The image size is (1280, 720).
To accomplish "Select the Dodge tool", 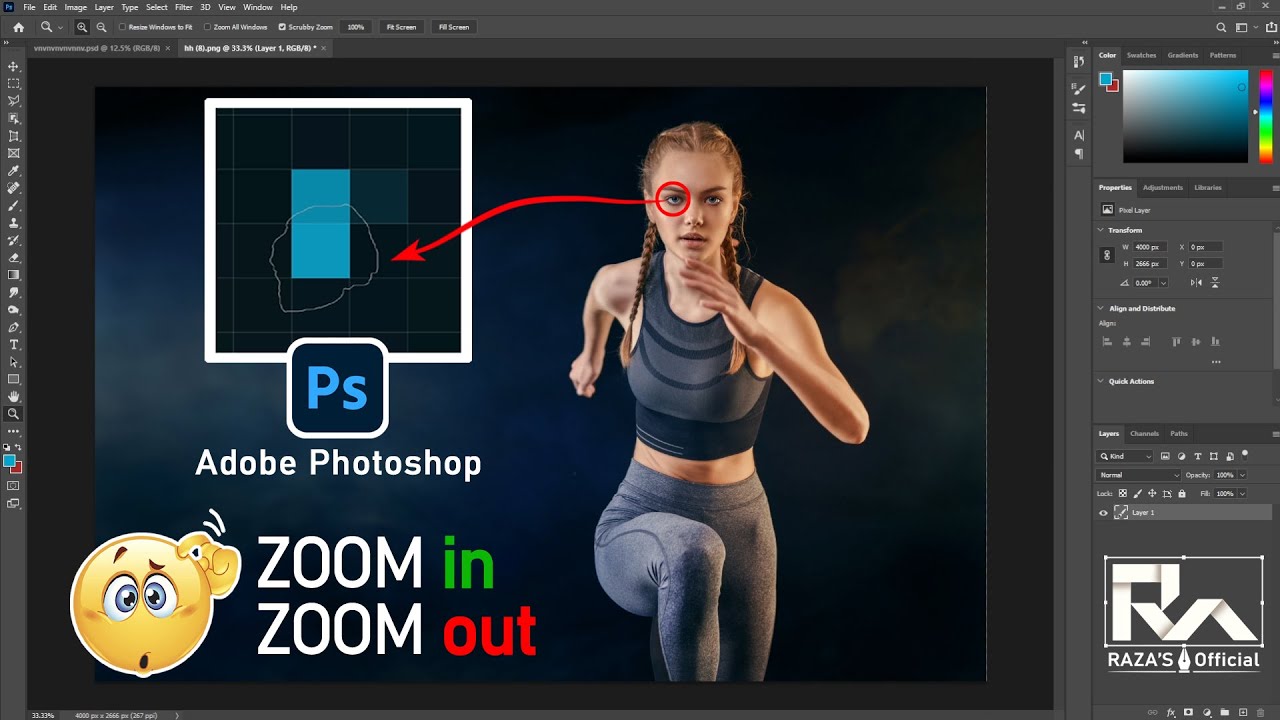I will (14, 309).
